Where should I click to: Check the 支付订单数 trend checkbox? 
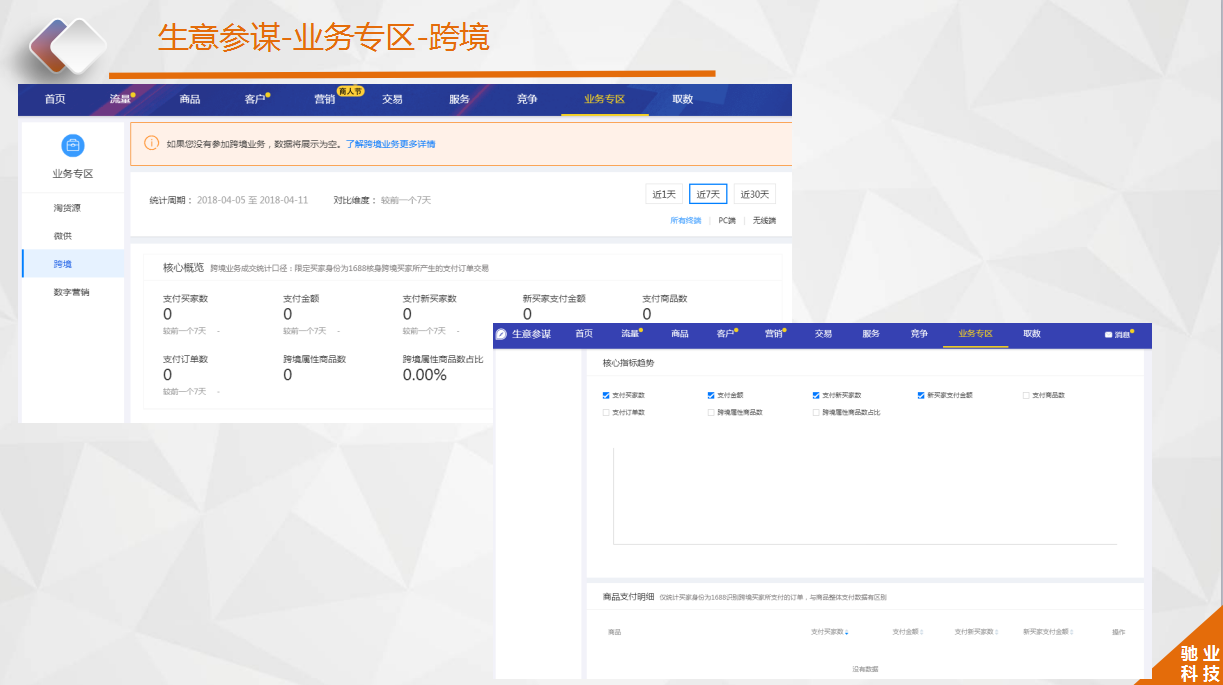click(x=606, y=412)
